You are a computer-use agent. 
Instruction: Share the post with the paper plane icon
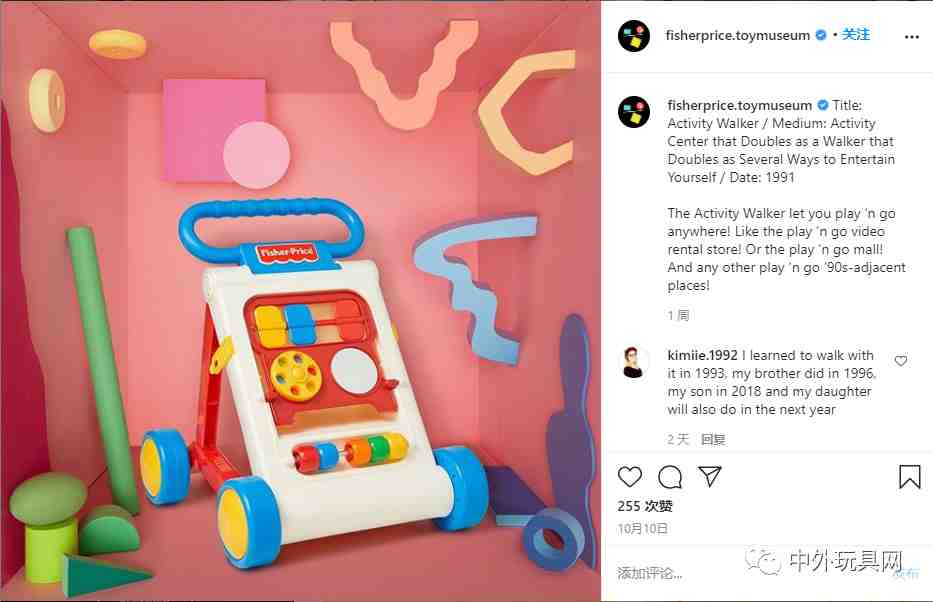coord(709,476)
